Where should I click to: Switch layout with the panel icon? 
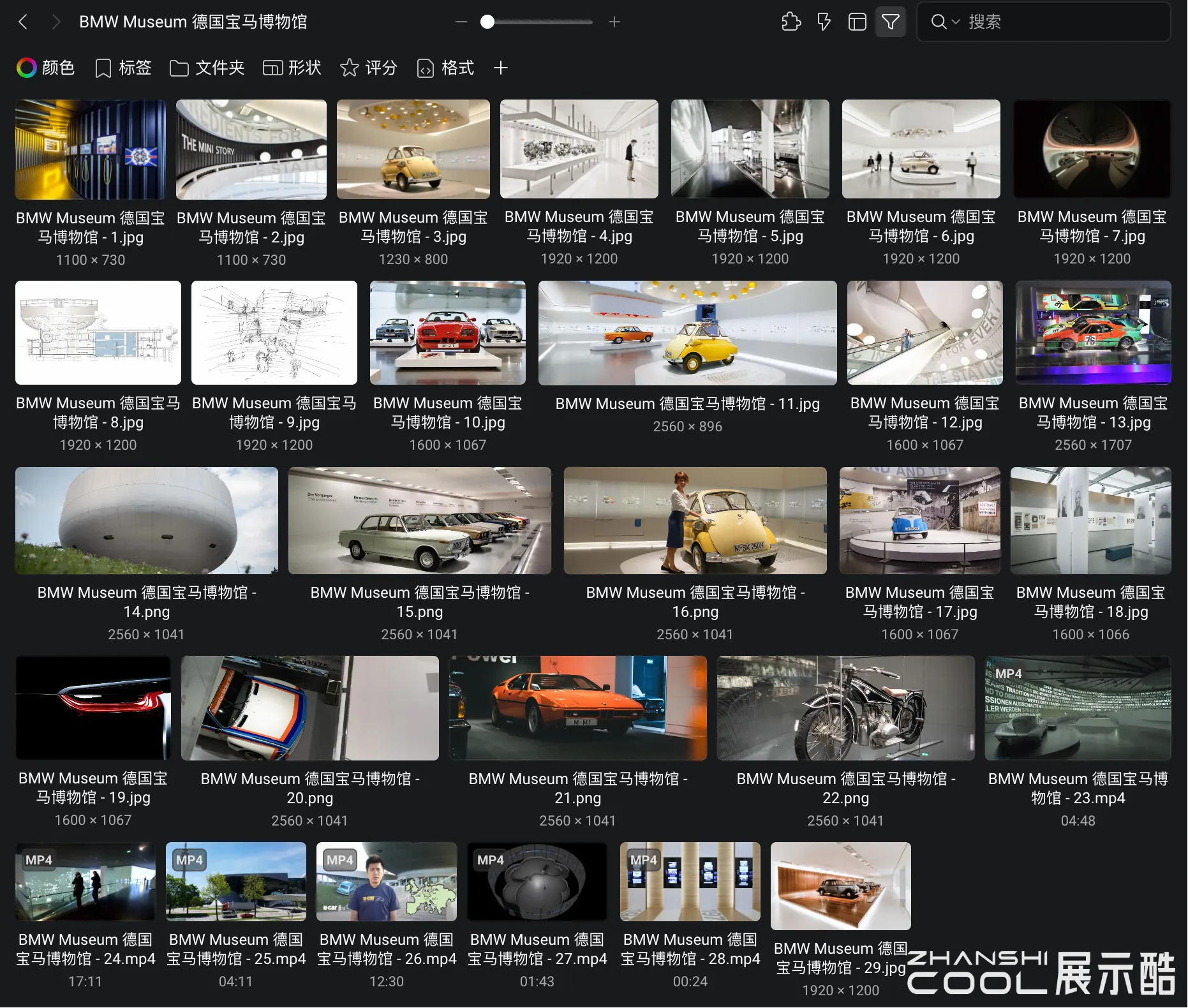tap(857, 22)
